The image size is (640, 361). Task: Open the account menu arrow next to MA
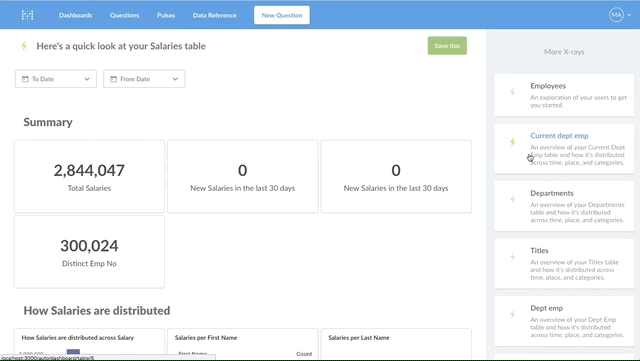click(x=629, y=15)
